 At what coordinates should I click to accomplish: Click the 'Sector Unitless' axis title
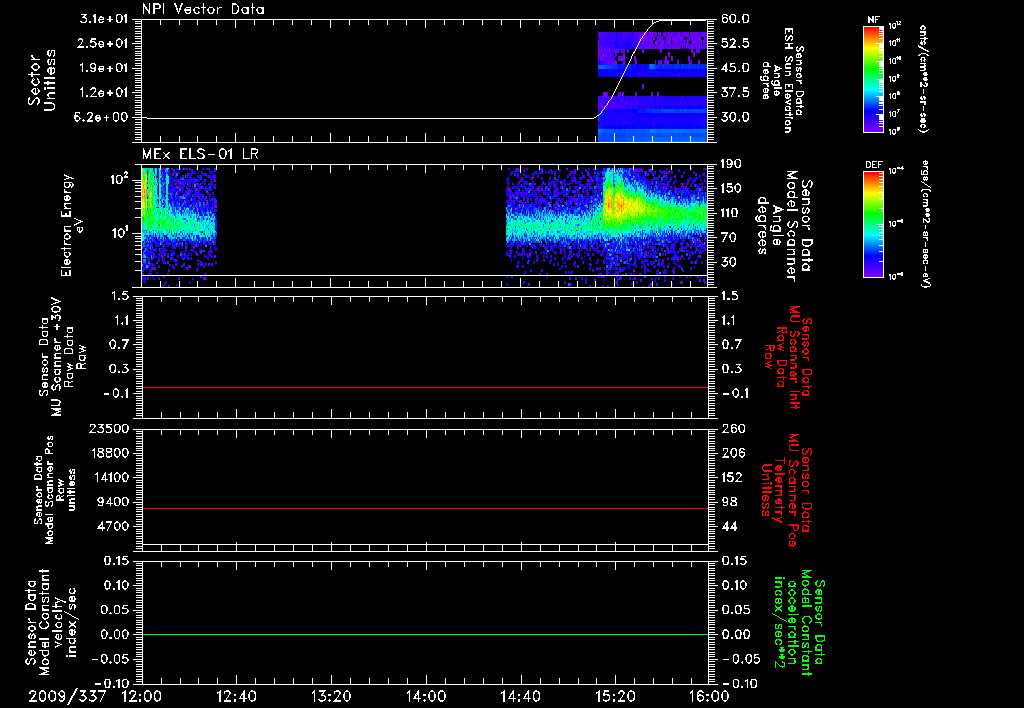coord(42,80)
